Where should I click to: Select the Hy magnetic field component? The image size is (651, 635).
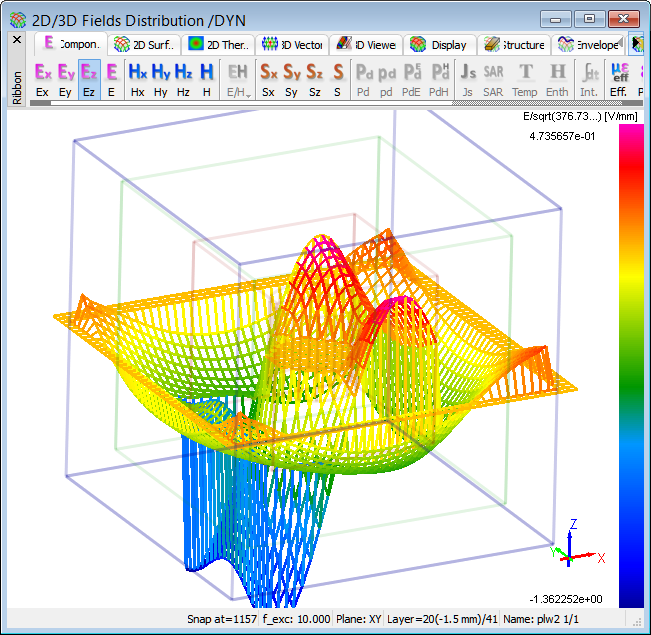tap(161, 74)
